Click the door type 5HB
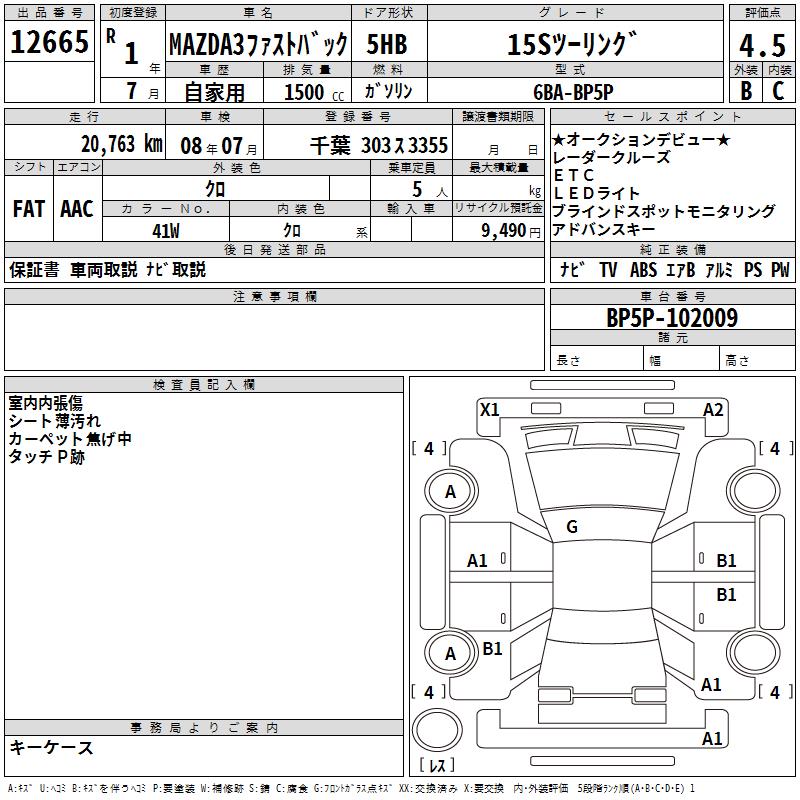Screen dimensions: 800x800 tap(387, 44)
